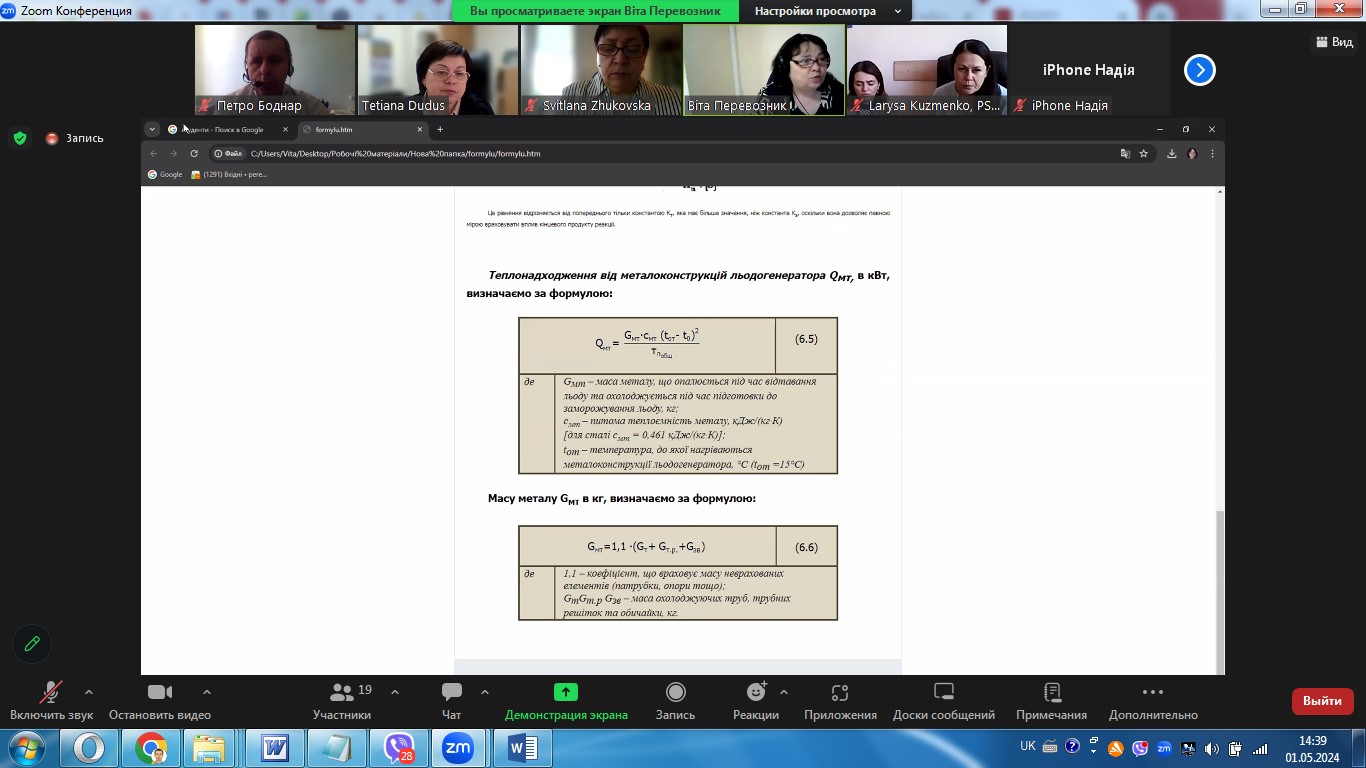Reload the formylu.htm page
Image resolution: width=1366 pixels, height=768 pixels.
tap(194, 154)
